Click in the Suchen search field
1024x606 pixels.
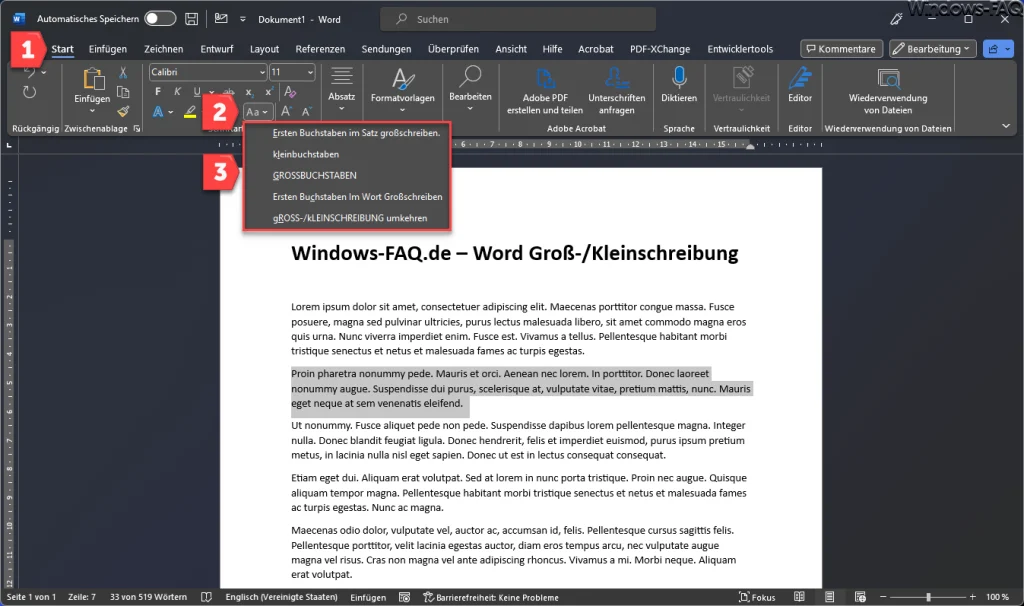tap(518, 19)
